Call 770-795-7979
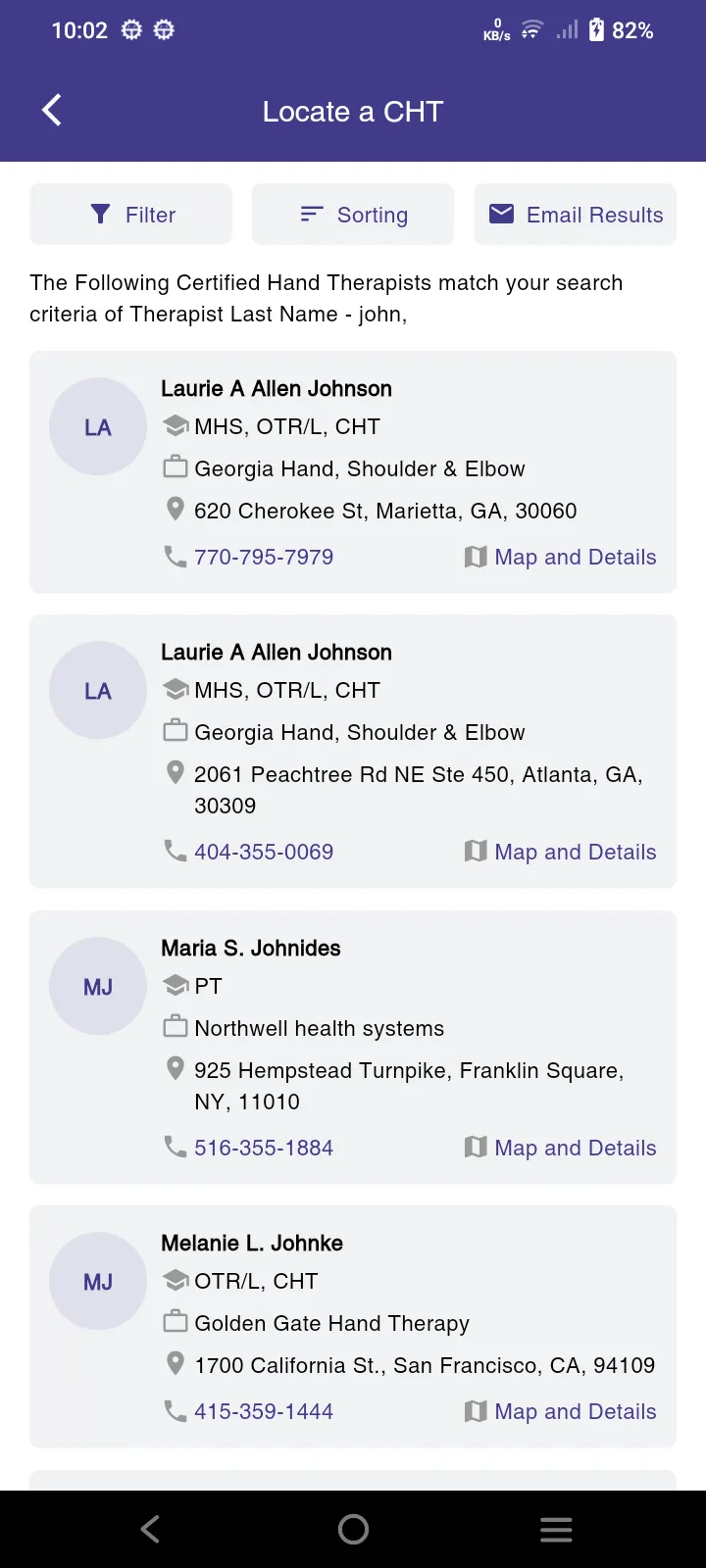 (264, 557)
